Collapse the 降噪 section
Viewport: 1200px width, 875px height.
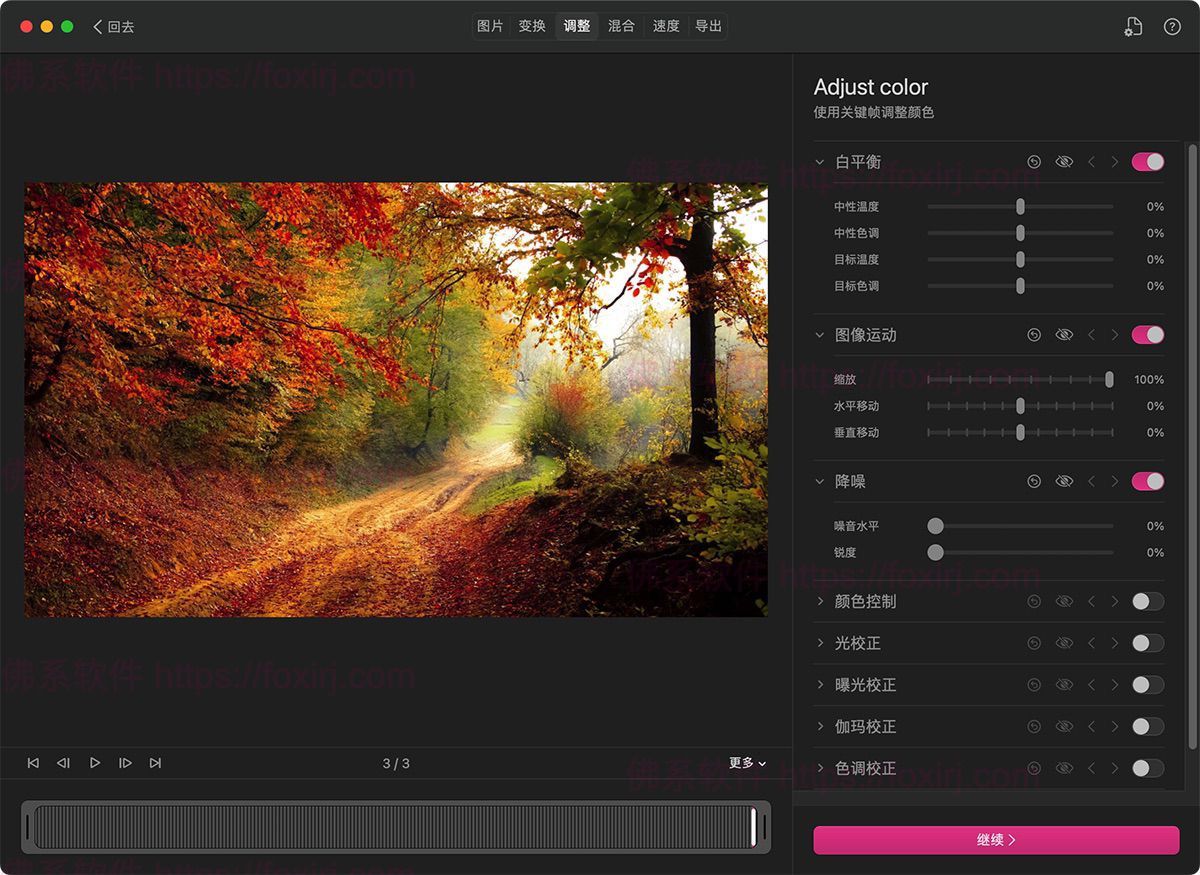click(x=819, y=481)
